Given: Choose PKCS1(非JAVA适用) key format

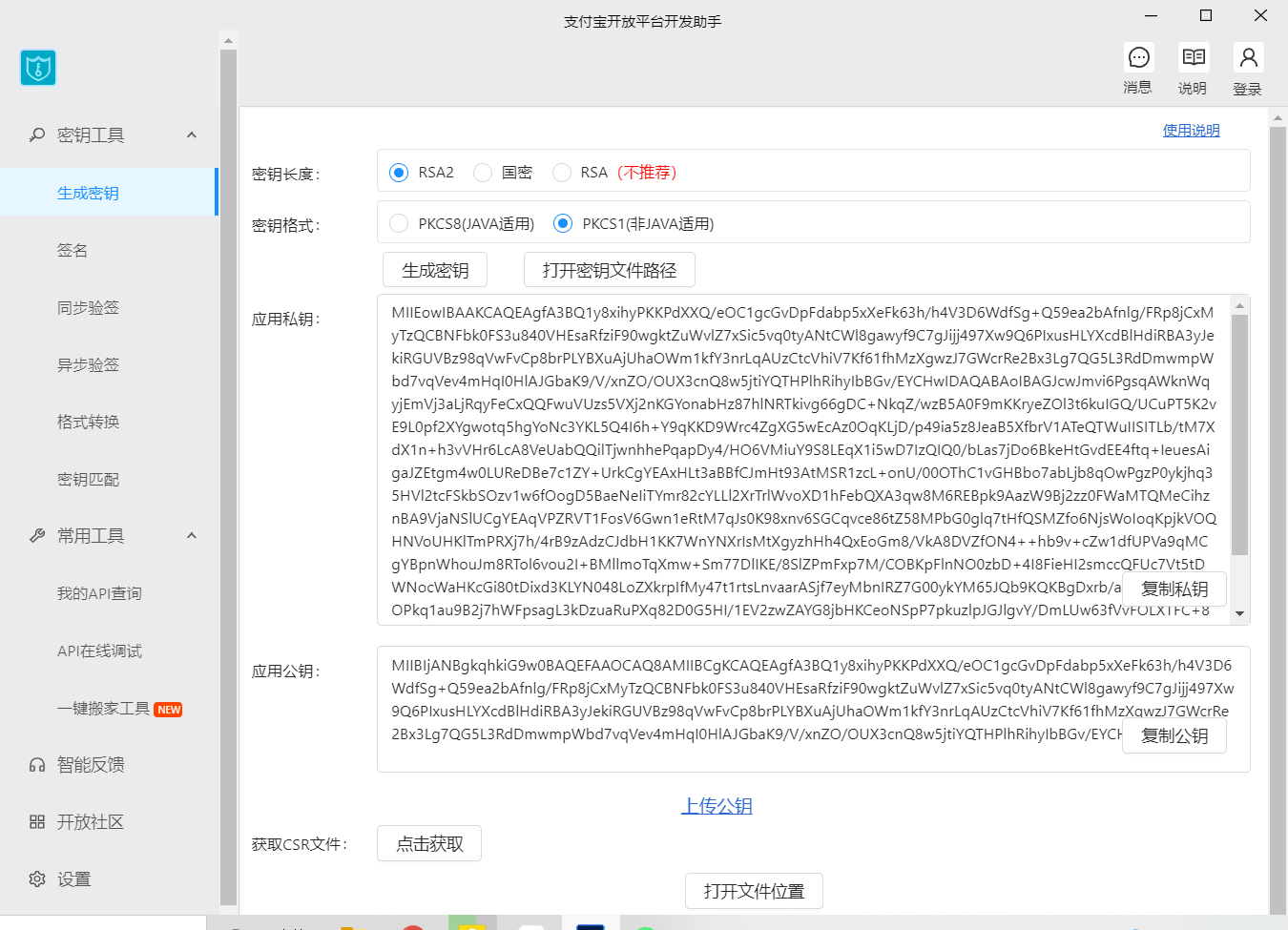Looking at the screenshot, I should (x=563, y=223).
